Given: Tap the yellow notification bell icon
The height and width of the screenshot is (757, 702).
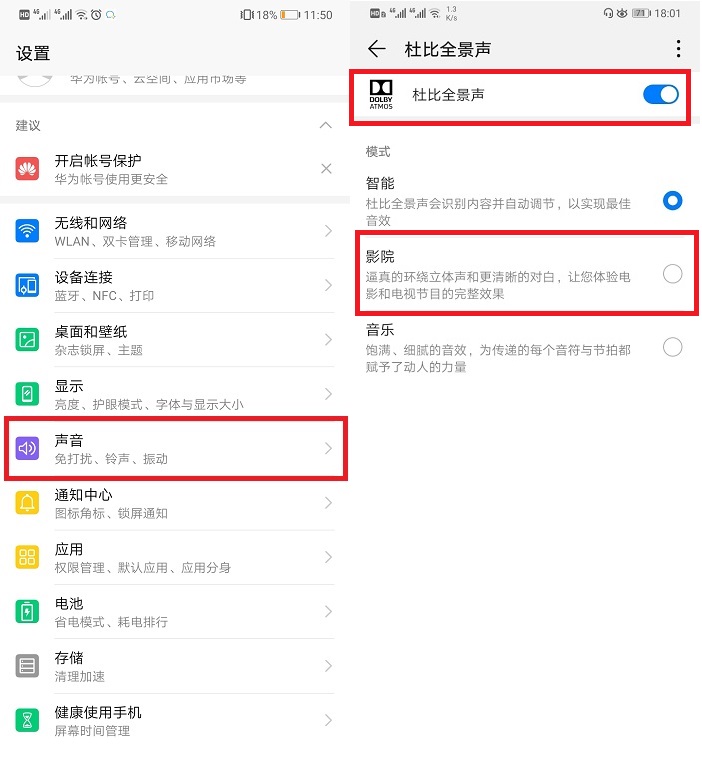Looking at the screenshot, I should pyautogui.click(x=28, y=503).
